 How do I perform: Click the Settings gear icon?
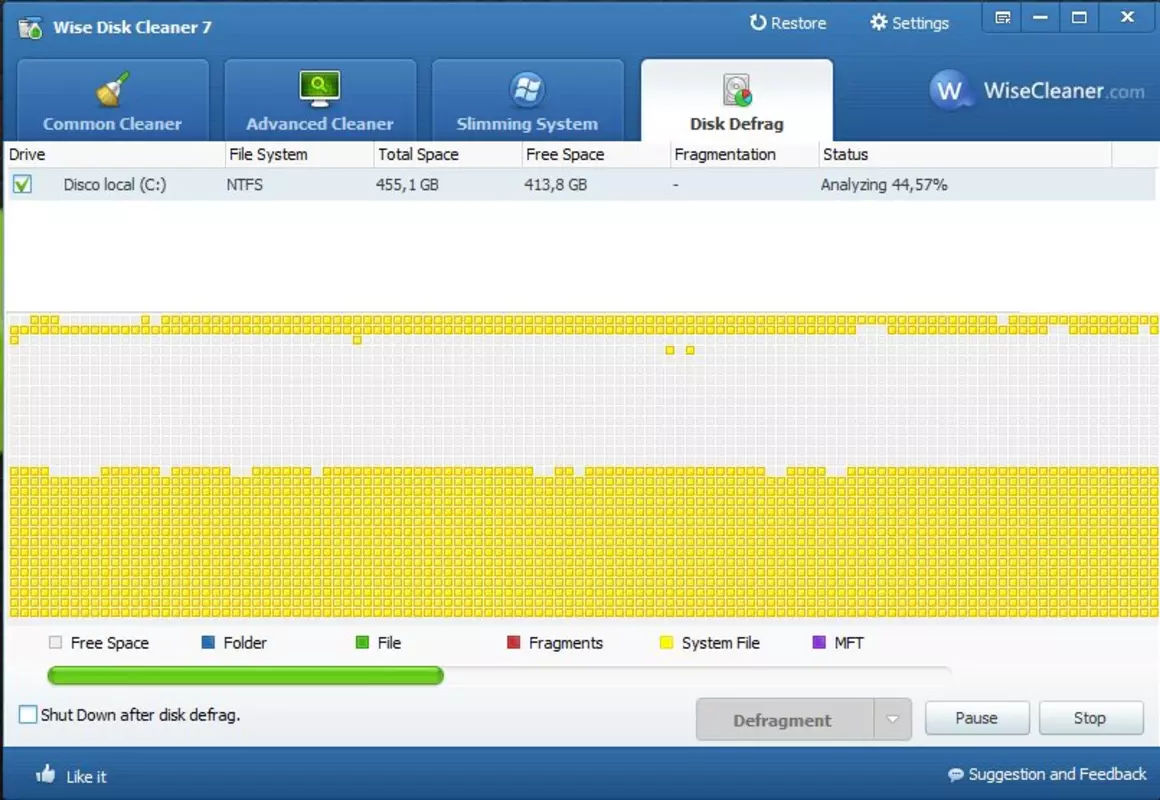[878, 22]
